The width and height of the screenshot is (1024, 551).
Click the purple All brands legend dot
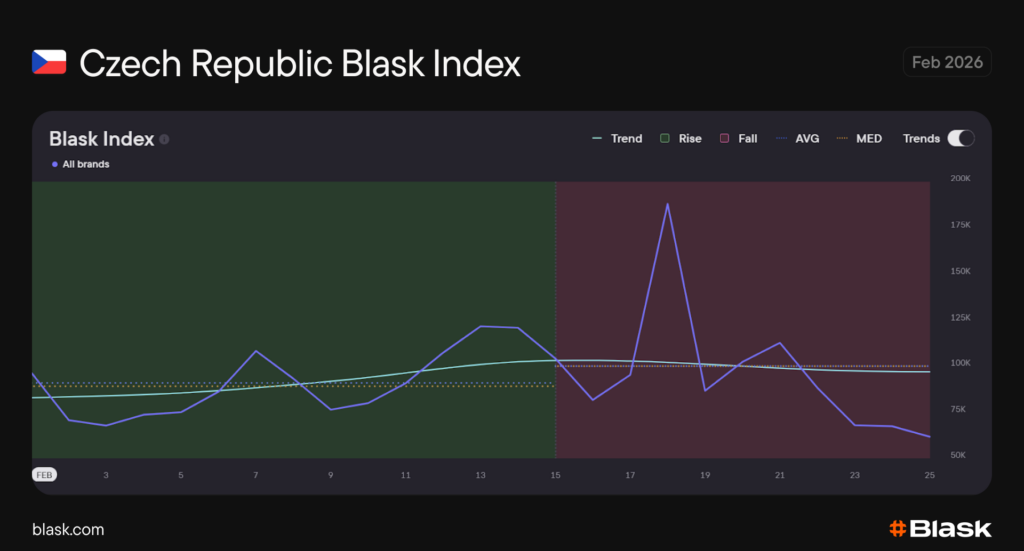tap(54, 164)
